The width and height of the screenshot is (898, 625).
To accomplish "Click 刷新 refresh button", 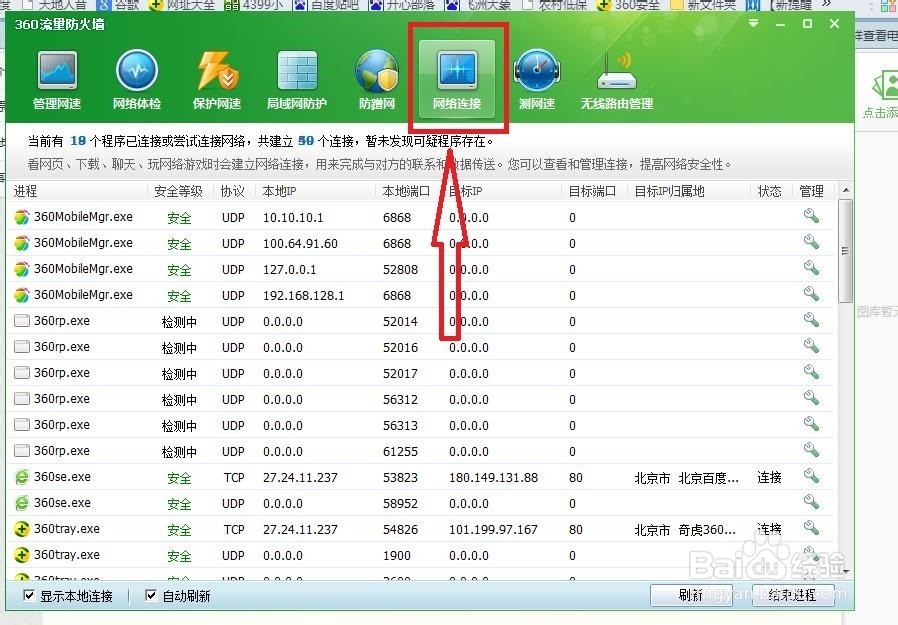I will [x=691, y=595].
